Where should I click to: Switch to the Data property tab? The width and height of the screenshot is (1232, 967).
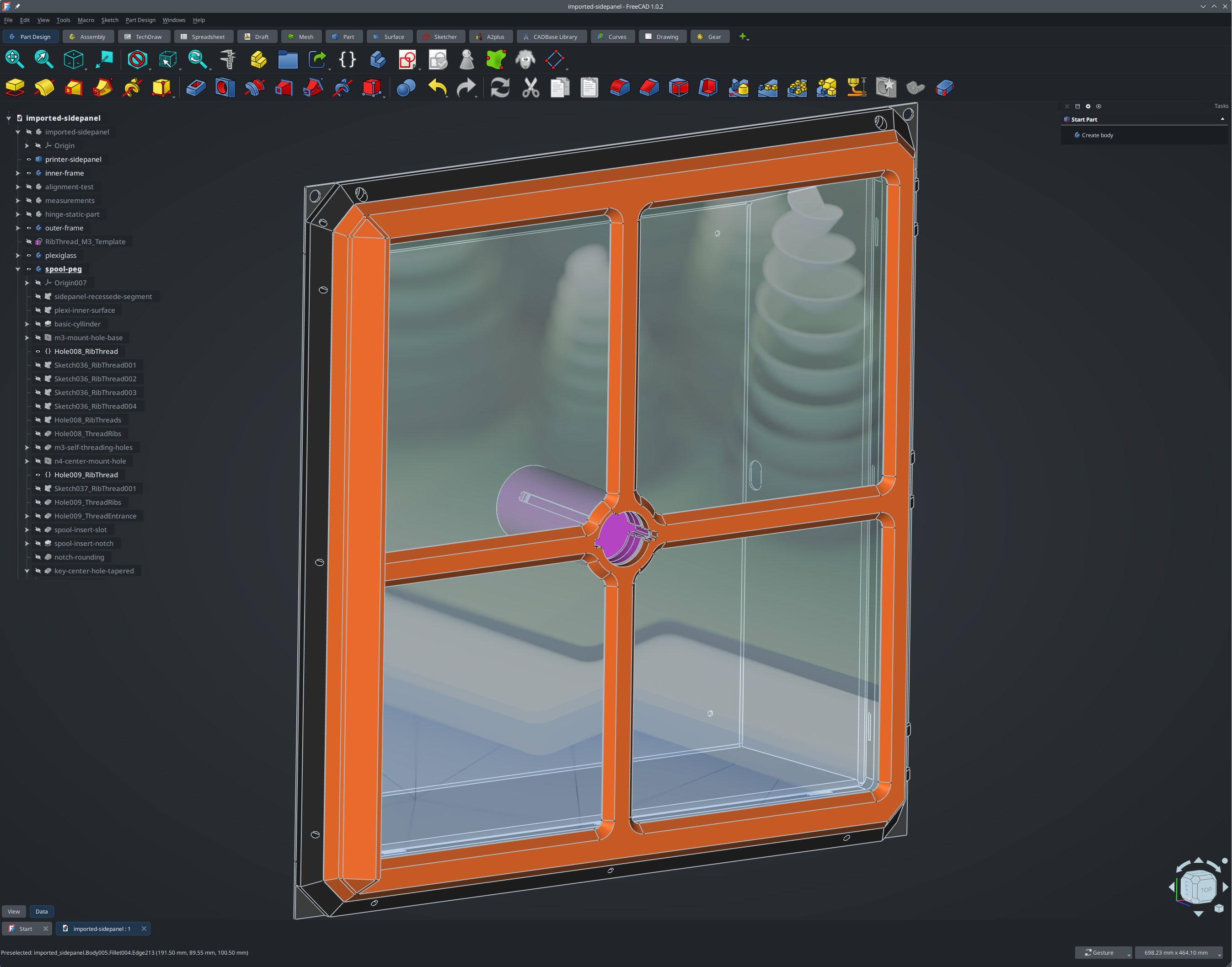tap(41, 912)
